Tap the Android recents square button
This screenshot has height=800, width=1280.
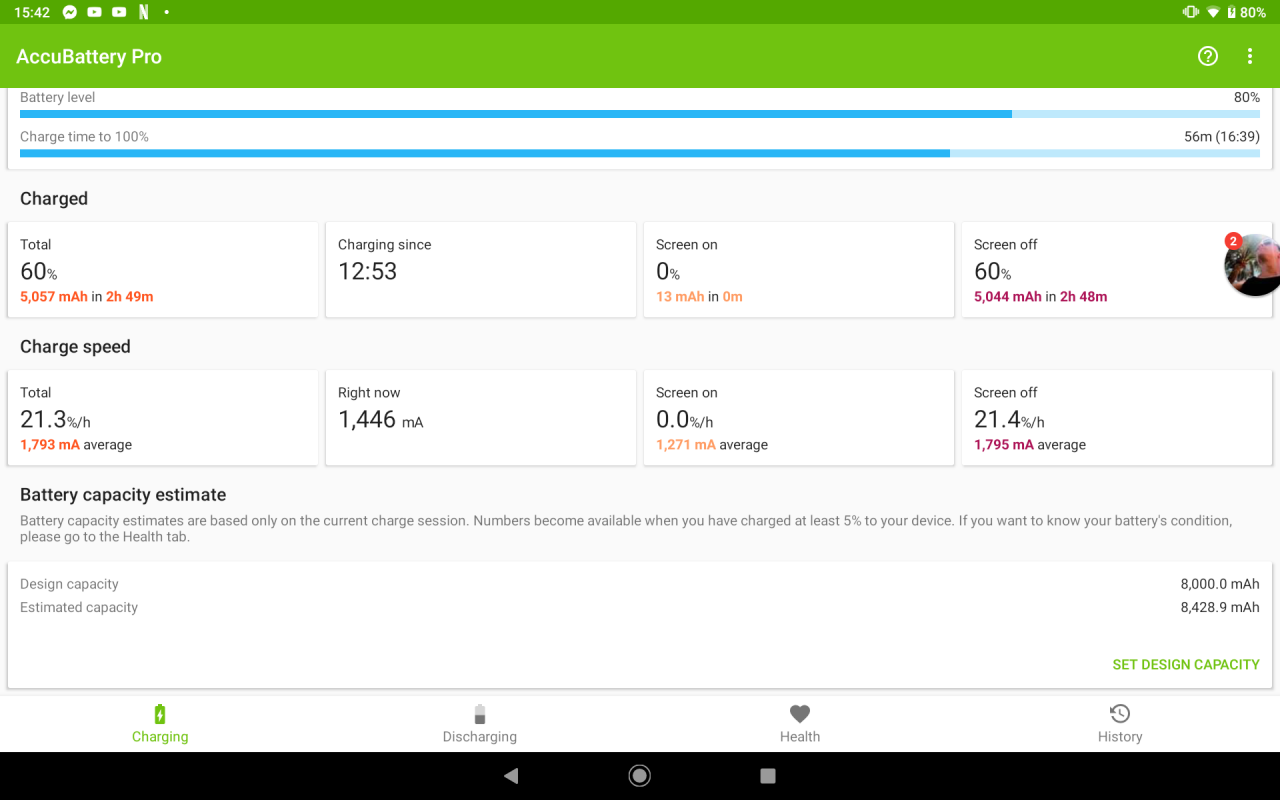(768, 776)
